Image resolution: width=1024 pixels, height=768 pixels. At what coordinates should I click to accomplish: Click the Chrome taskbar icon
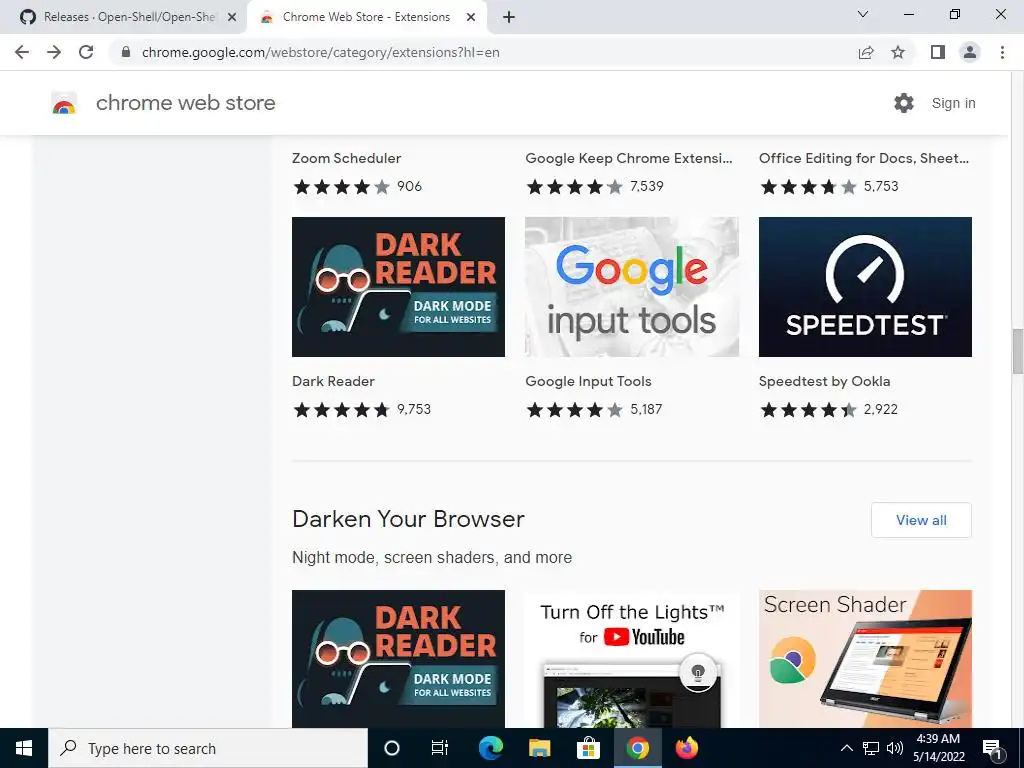pyautogui.click(x=637, y=748)
